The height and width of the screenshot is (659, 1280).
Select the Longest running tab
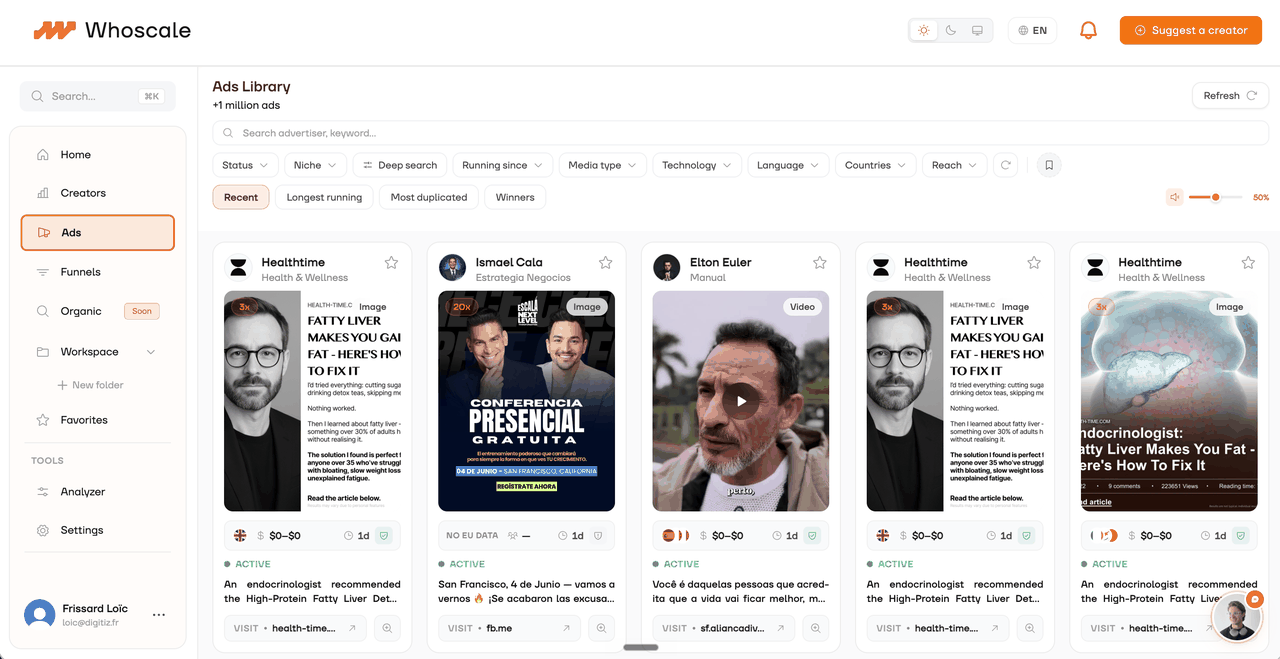tap(324, 197)
